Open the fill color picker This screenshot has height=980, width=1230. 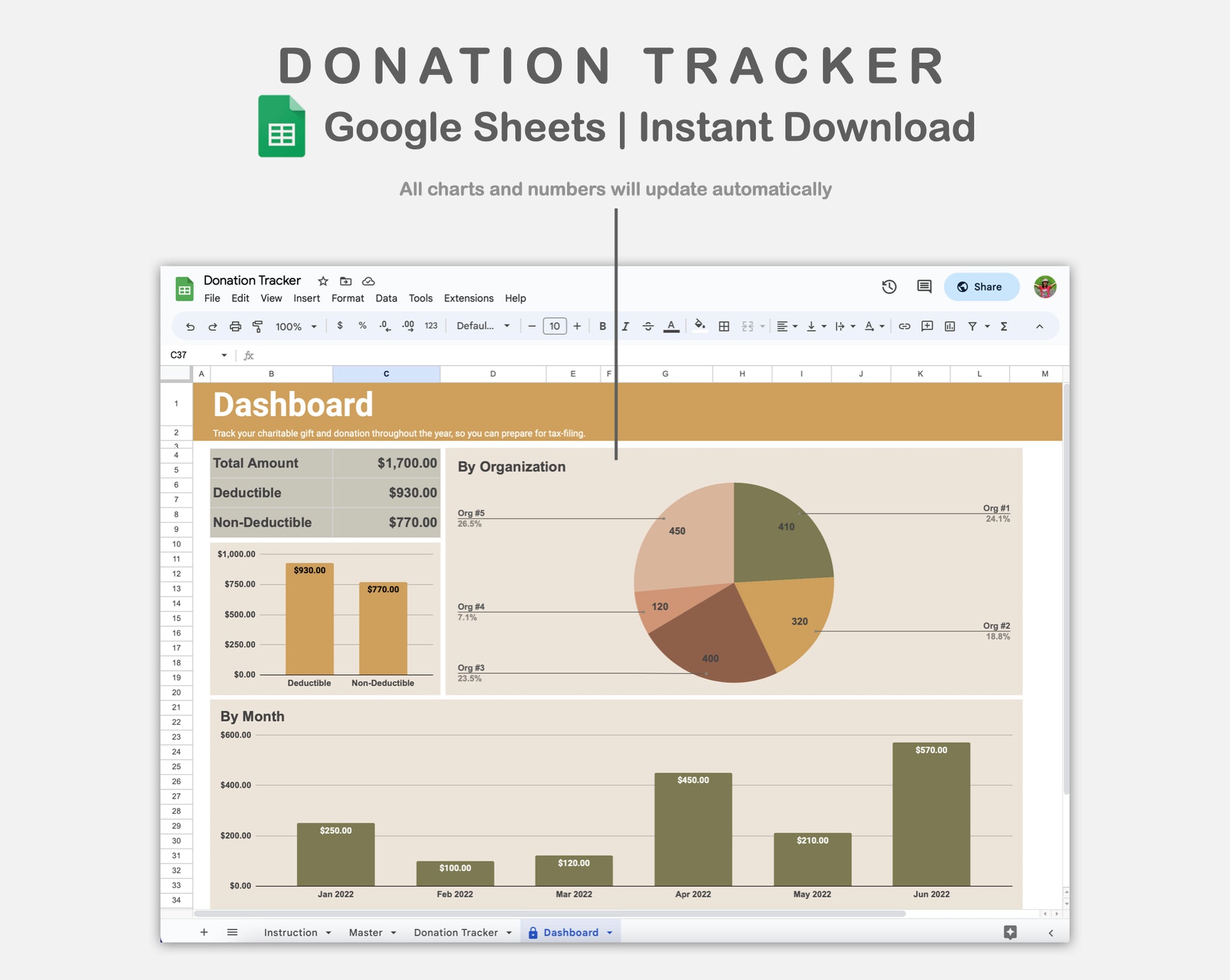coord(700,326)
